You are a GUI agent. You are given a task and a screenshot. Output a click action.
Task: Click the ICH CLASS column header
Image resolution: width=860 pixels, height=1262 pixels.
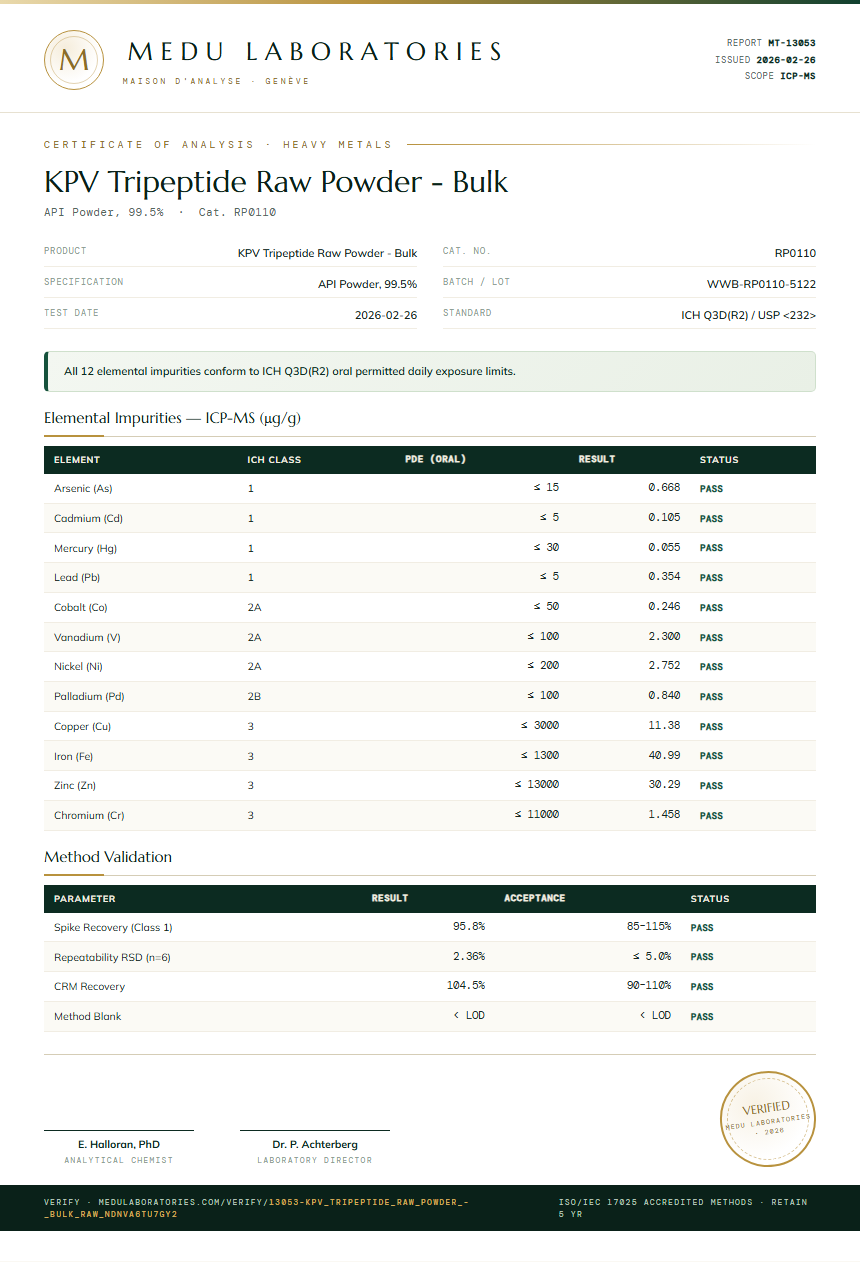274,460
